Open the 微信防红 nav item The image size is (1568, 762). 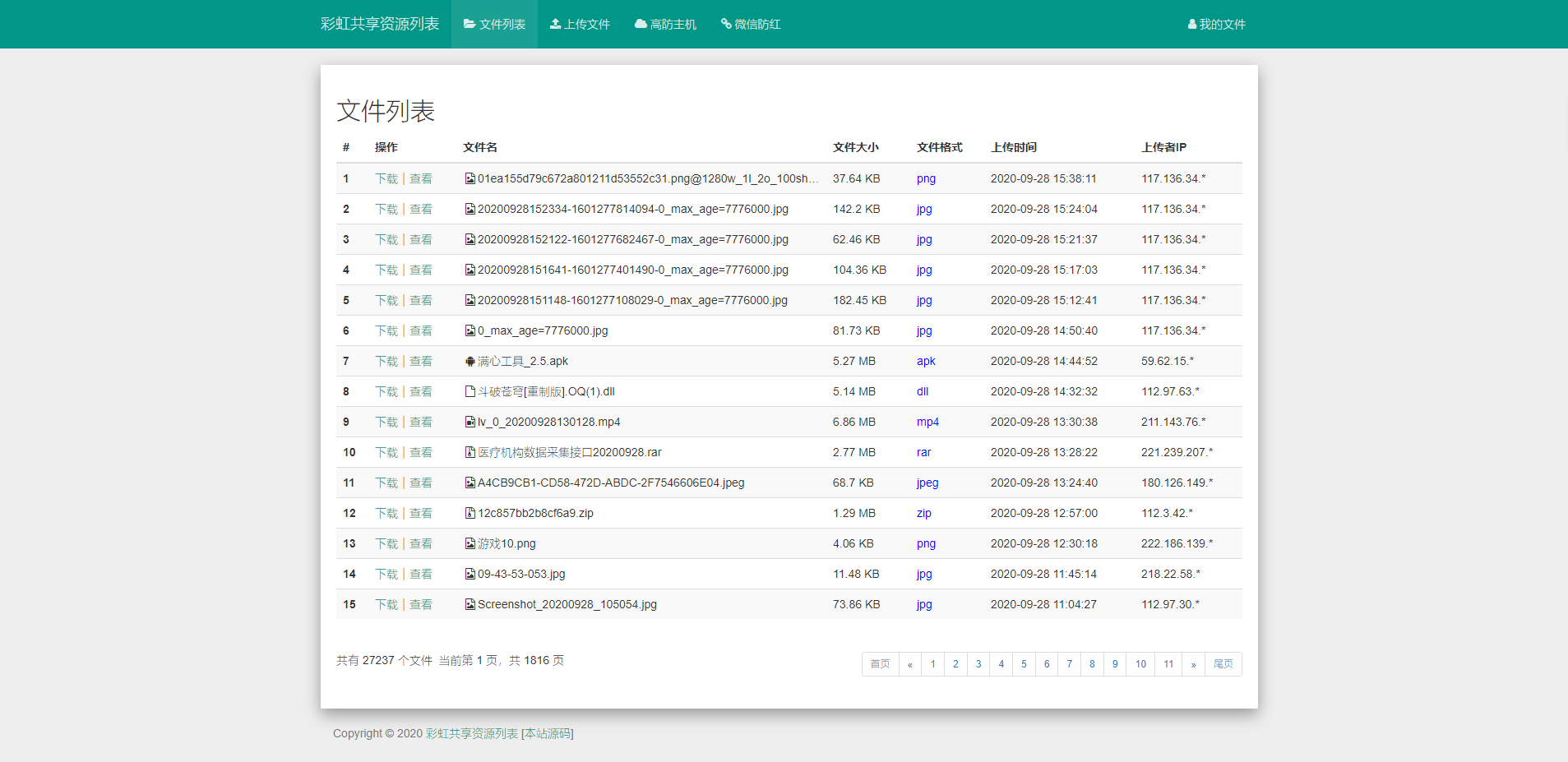[x=751, y=24]
